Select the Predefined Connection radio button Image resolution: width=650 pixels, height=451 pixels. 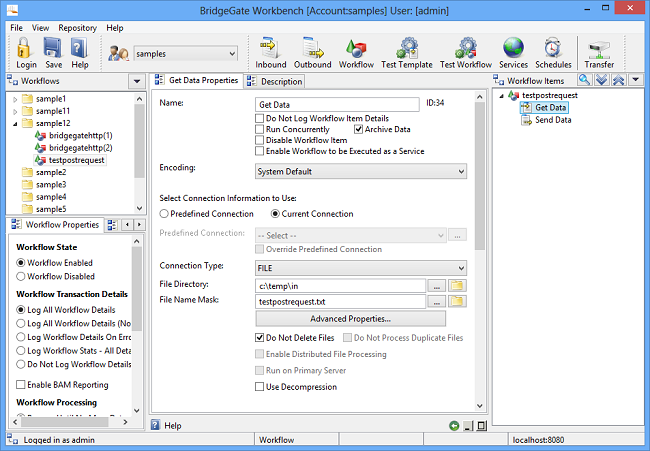pyautogui.click(x=165, y=214)
